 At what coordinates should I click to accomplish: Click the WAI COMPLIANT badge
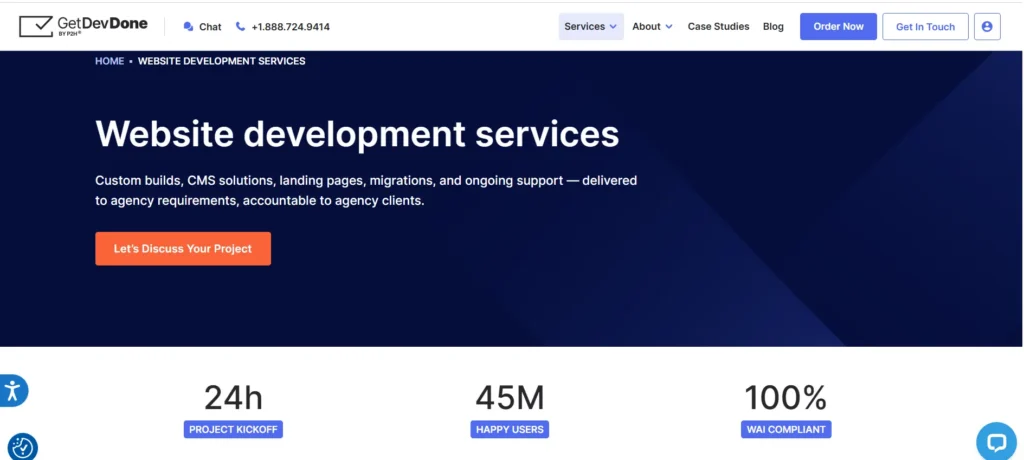(786, 429)
